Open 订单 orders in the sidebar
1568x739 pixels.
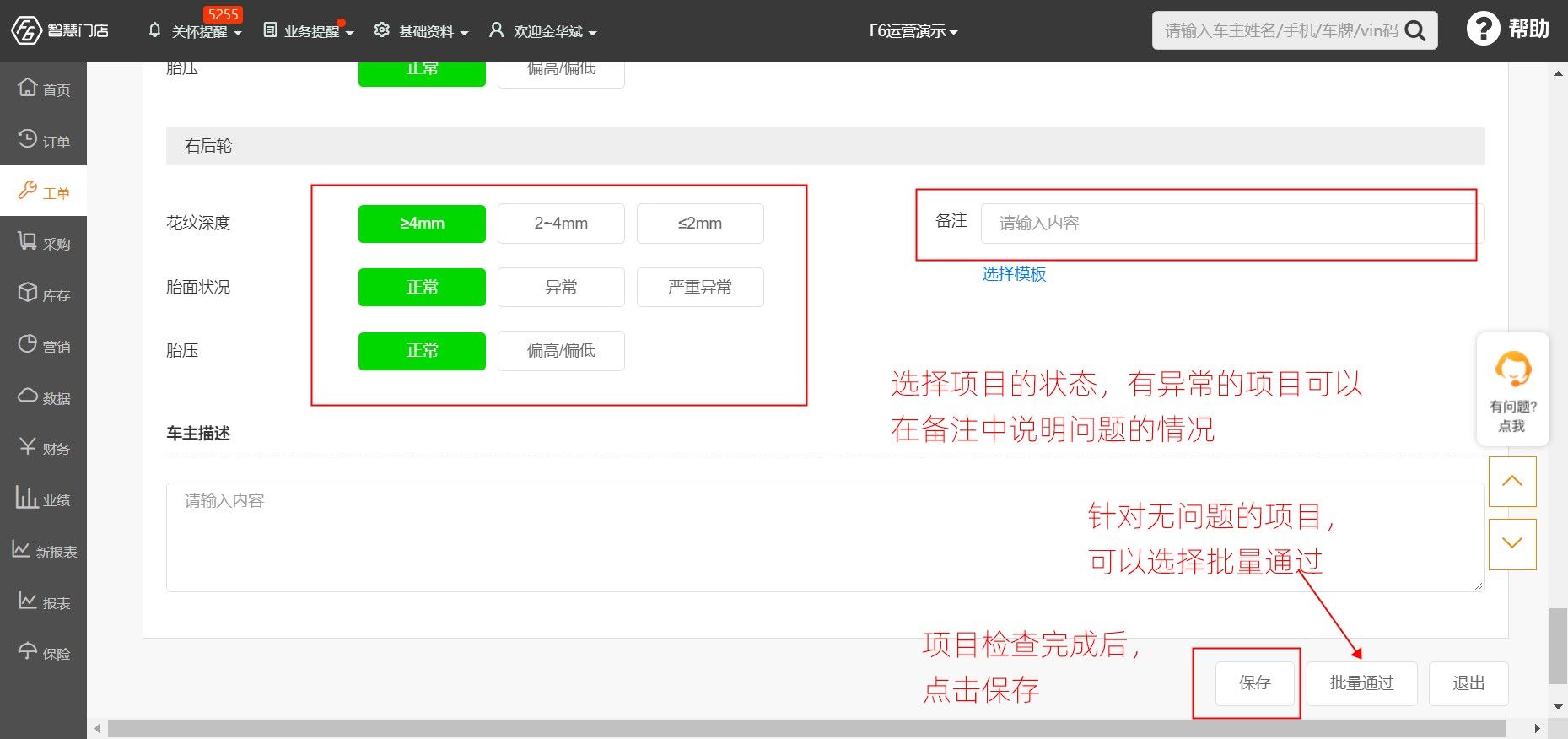tap(43, 141)
